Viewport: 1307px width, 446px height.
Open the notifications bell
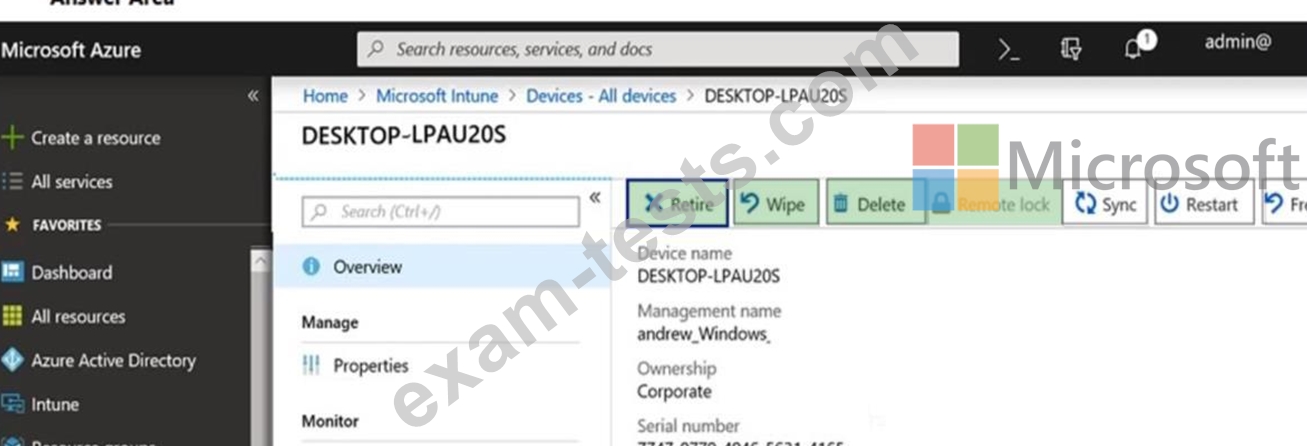pos(1136,47)
